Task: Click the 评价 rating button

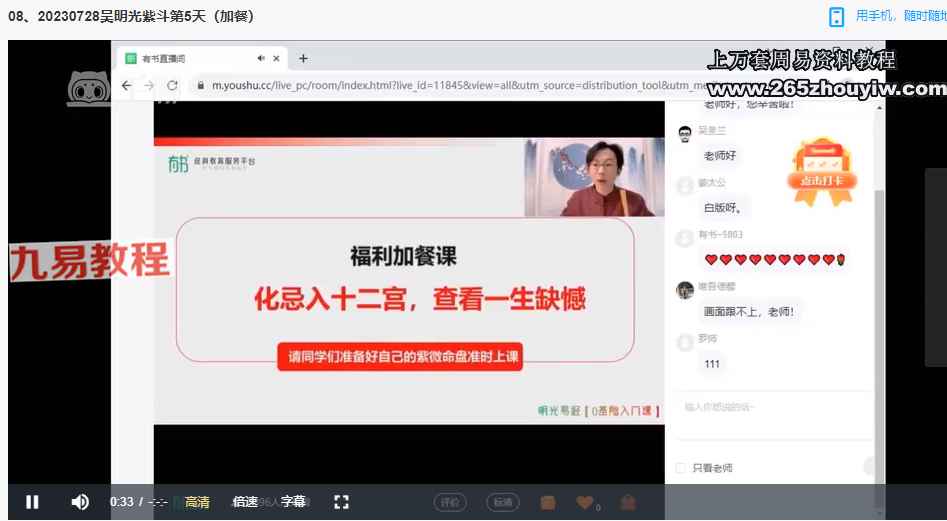Action: (x=451, y=502)
